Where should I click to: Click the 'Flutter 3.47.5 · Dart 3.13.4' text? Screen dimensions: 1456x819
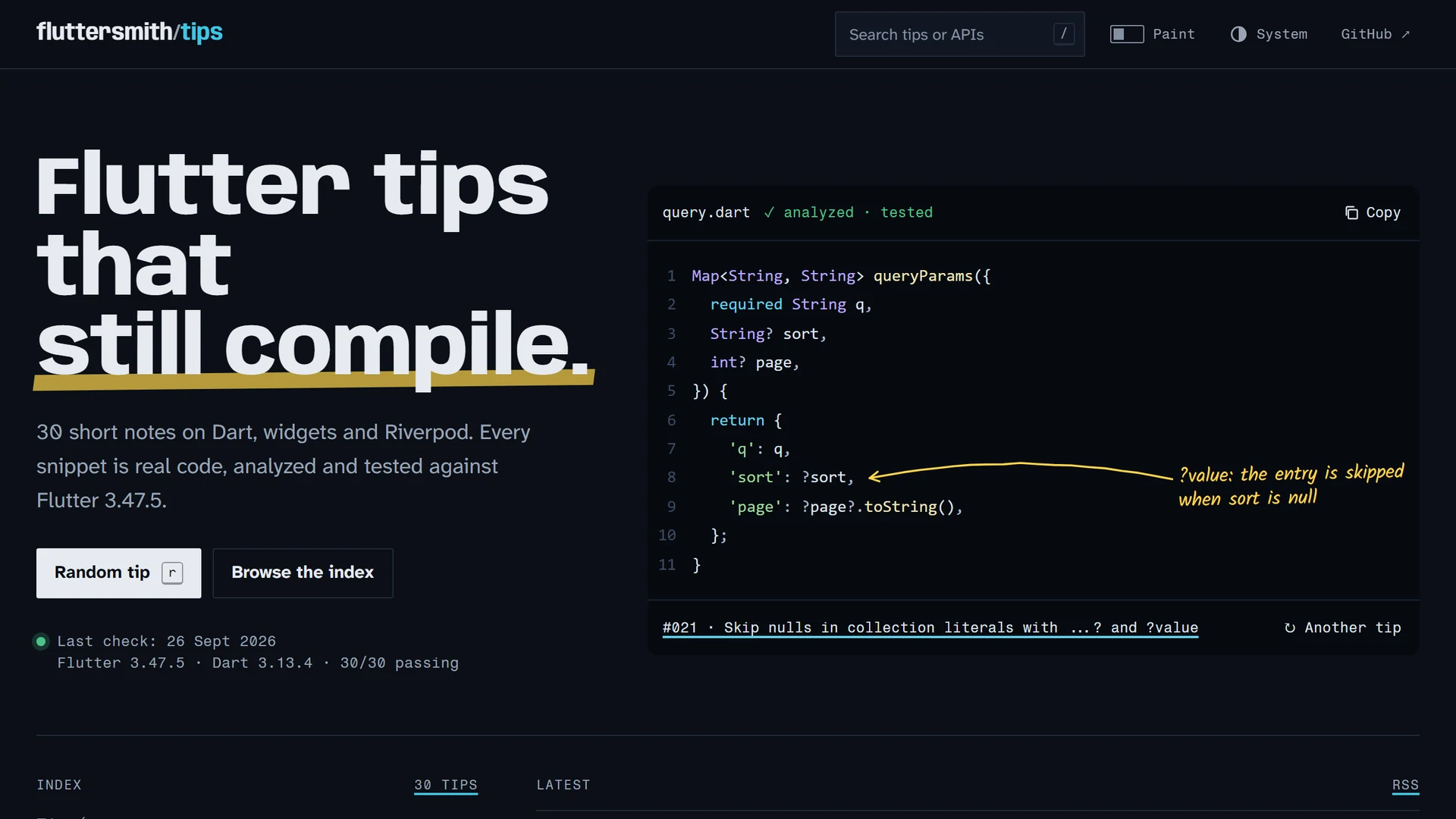point(184,663)
